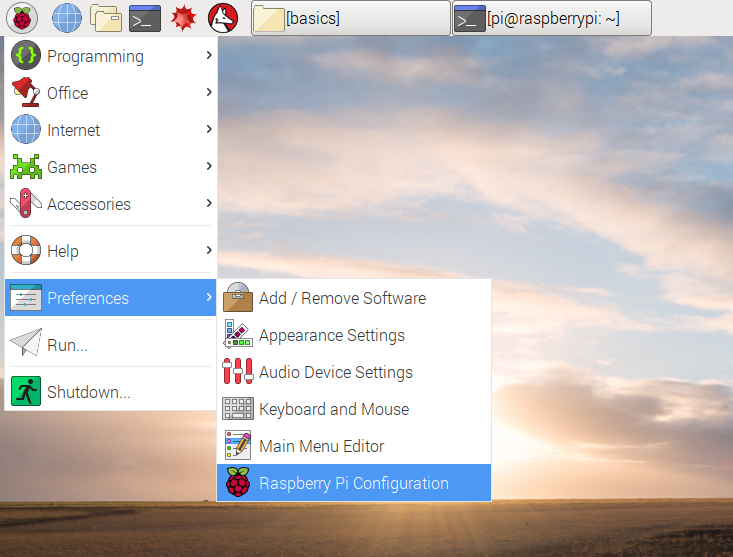Click the Games green invader icon

[x=26, y=167]
